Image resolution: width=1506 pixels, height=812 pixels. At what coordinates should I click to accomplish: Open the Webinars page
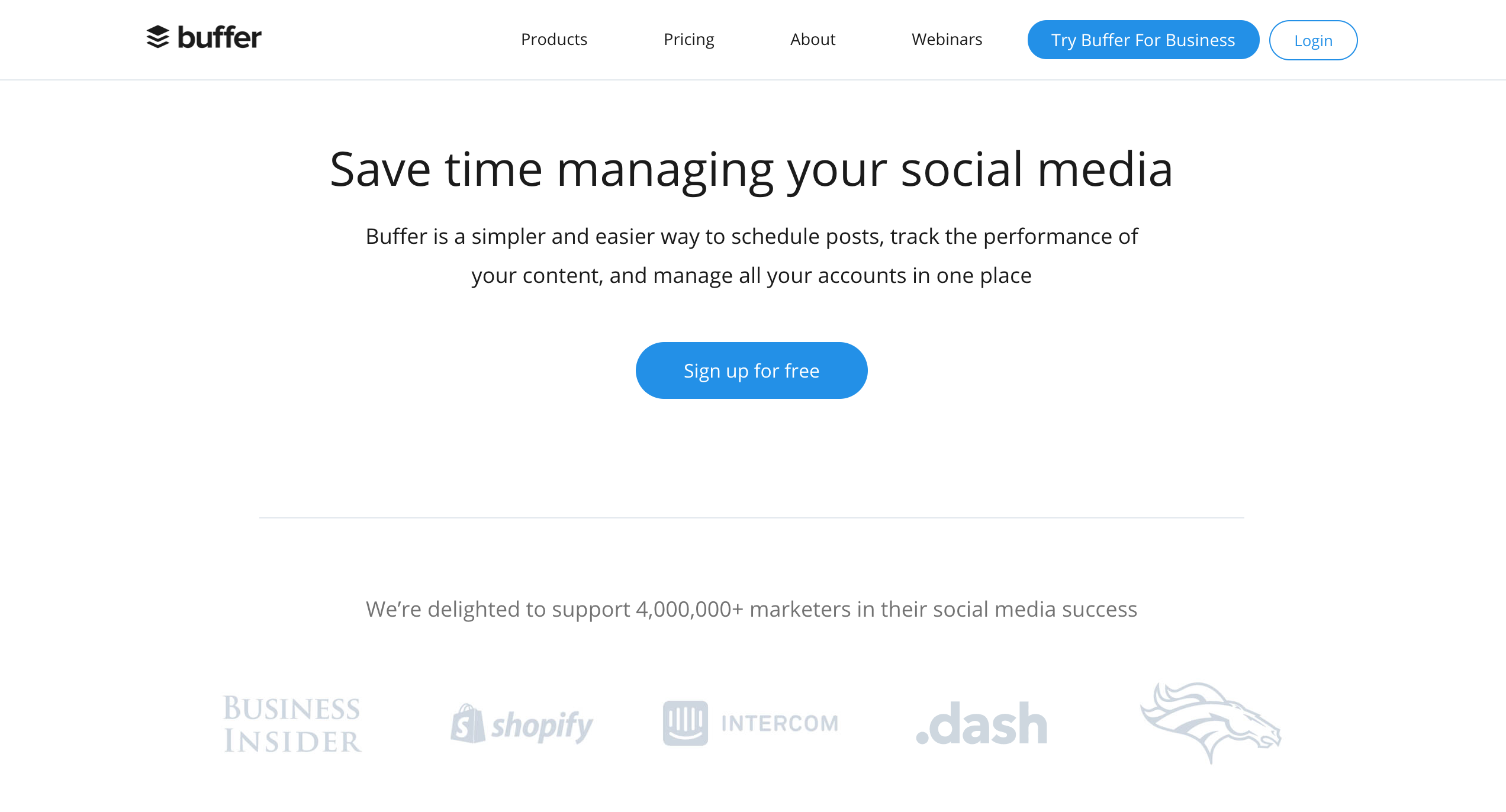[947, 39]
